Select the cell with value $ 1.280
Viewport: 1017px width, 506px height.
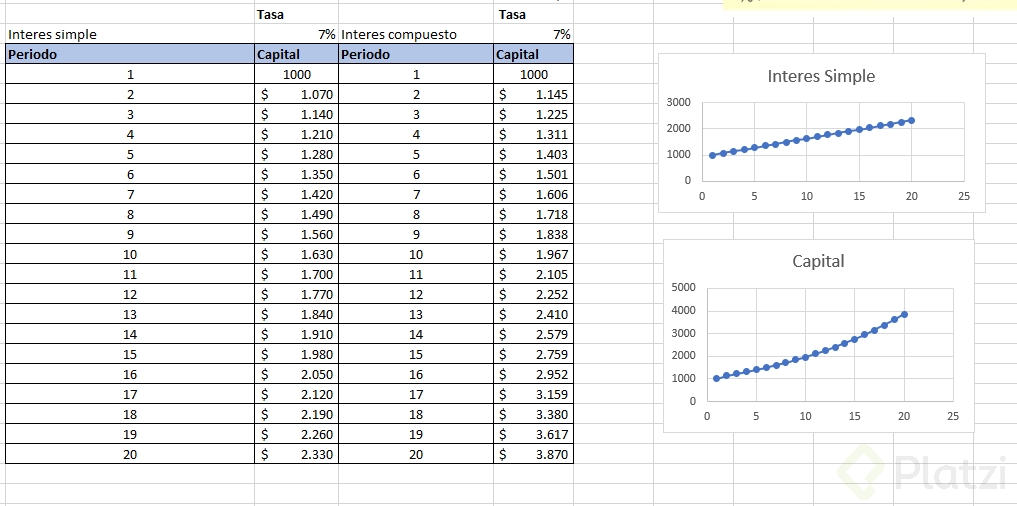coord(296,154)
